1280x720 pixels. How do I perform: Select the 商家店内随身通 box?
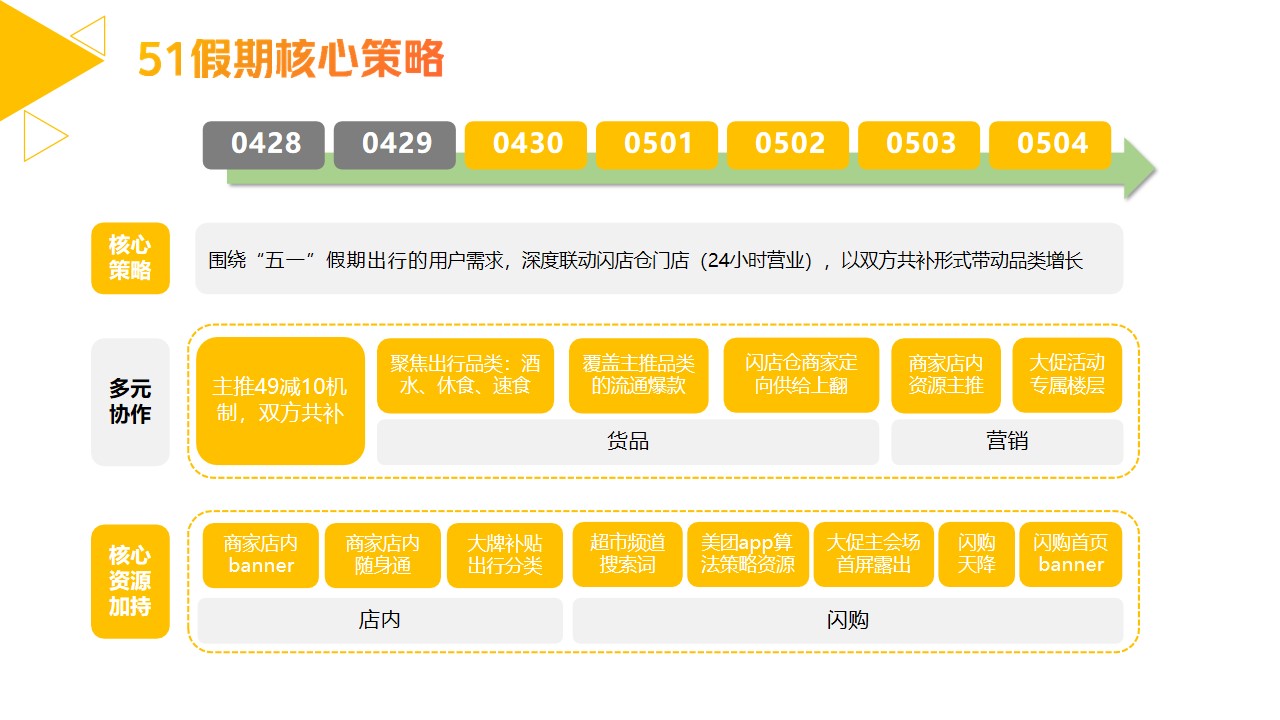[383, 555]
